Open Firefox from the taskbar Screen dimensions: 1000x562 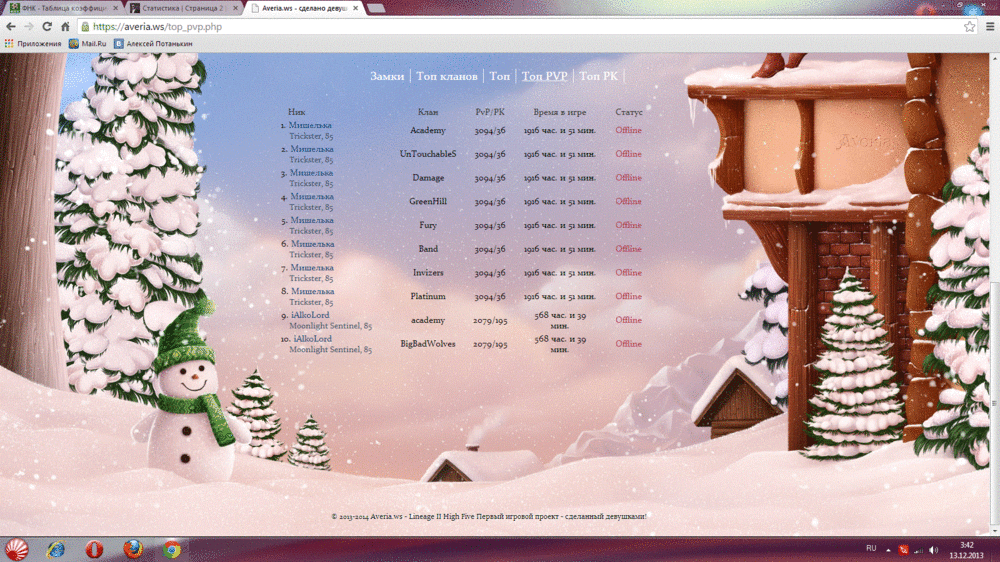tap(133, 549)
